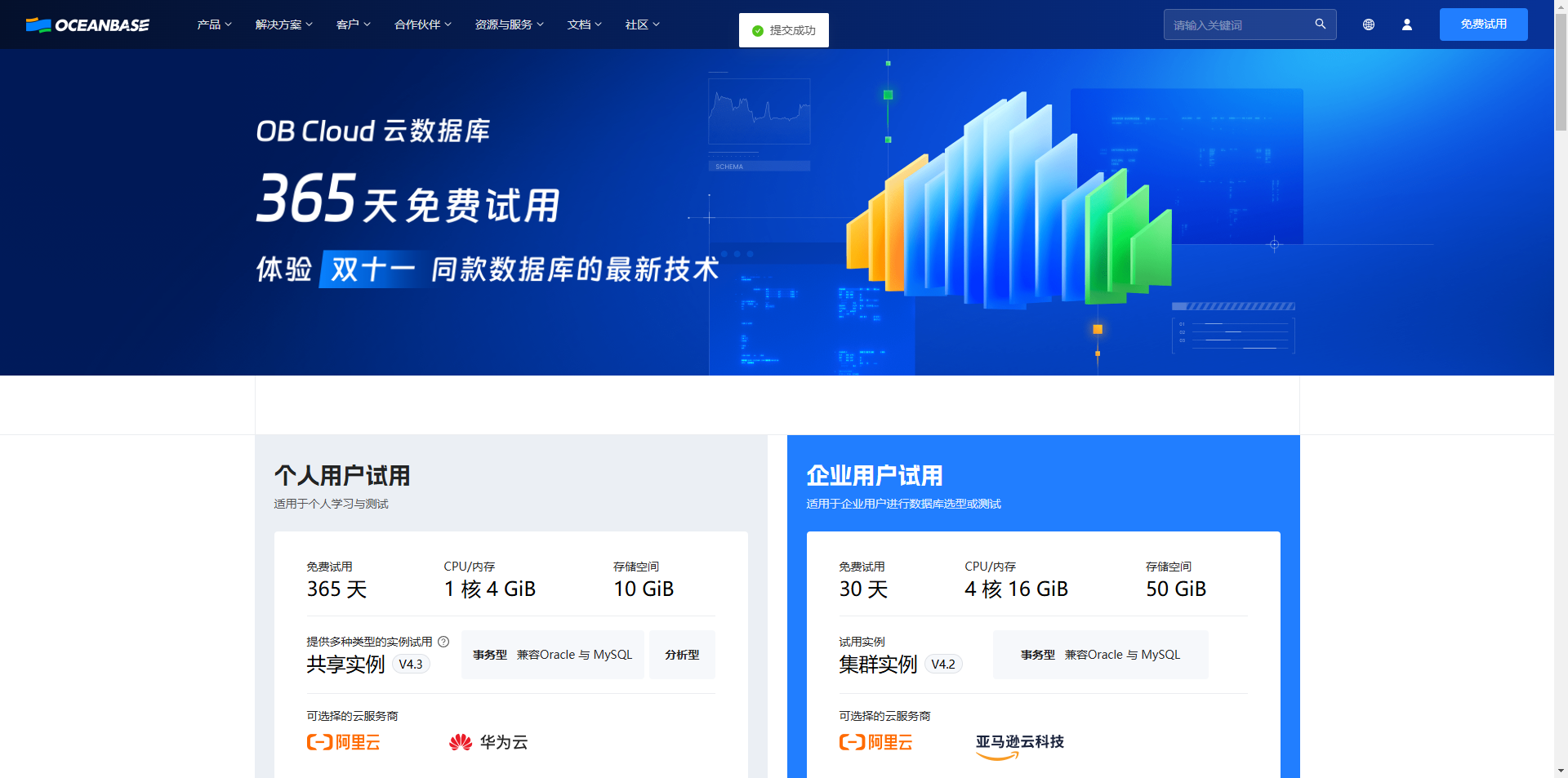Screen dimensions: 1568x778
Task: Expand the 资源与服务 menu
Action: [509, 24]
